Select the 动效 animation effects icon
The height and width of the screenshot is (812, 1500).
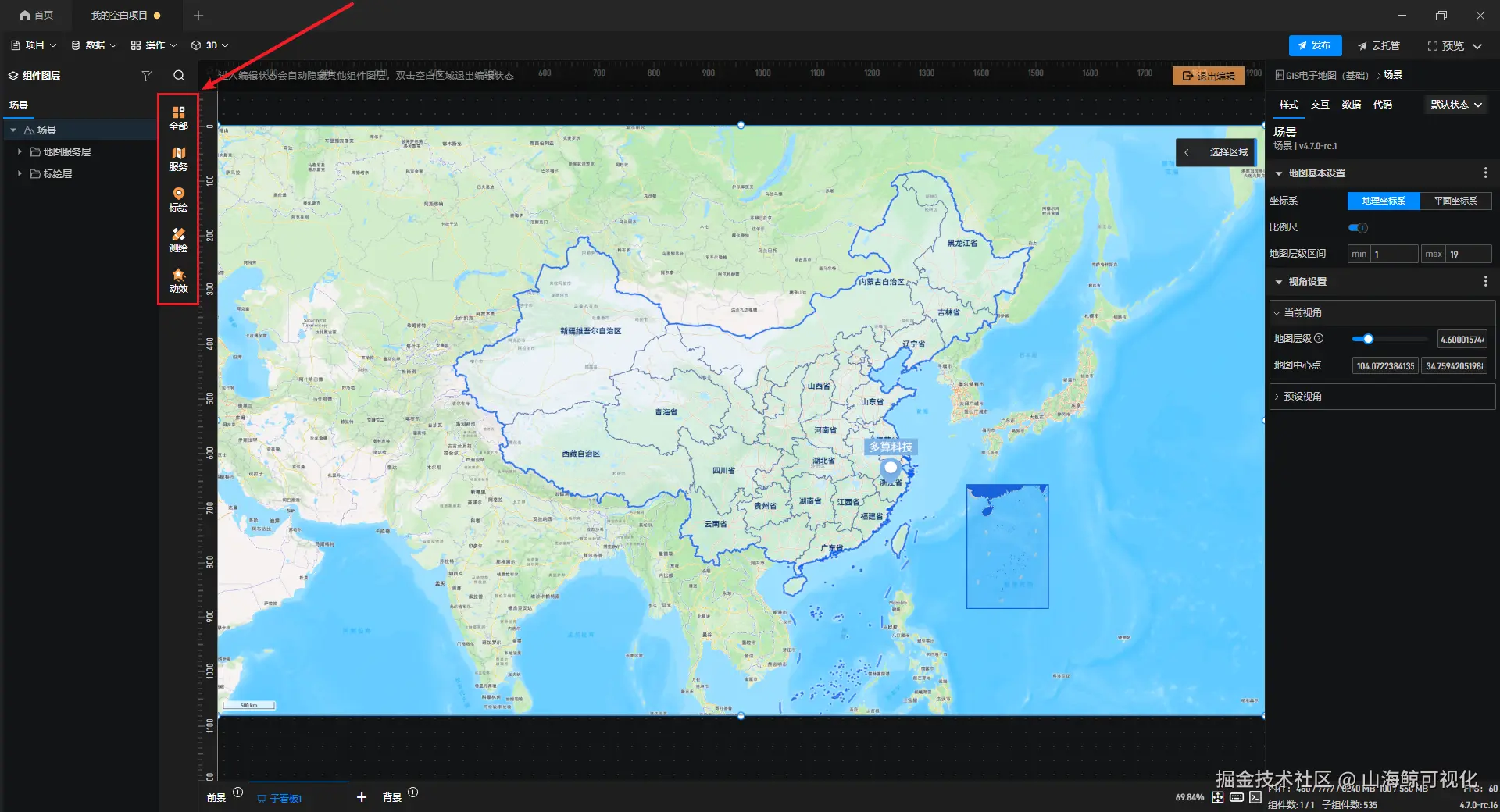[x=178, y=280]
